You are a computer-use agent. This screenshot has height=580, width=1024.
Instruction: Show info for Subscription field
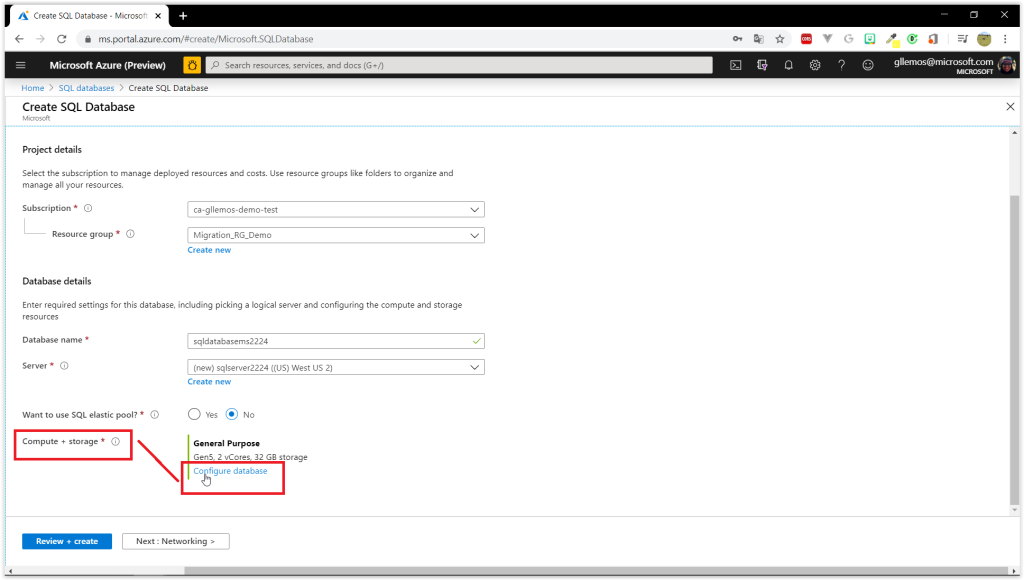88,208
